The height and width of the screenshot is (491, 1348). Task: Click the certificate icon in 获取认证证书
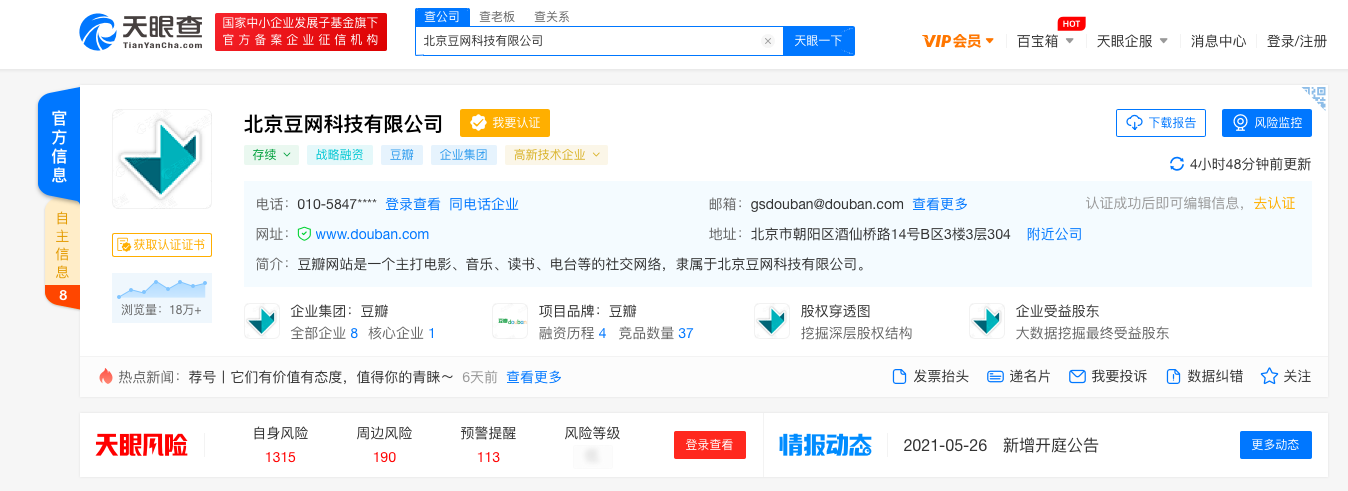click(x=123, y=245)
